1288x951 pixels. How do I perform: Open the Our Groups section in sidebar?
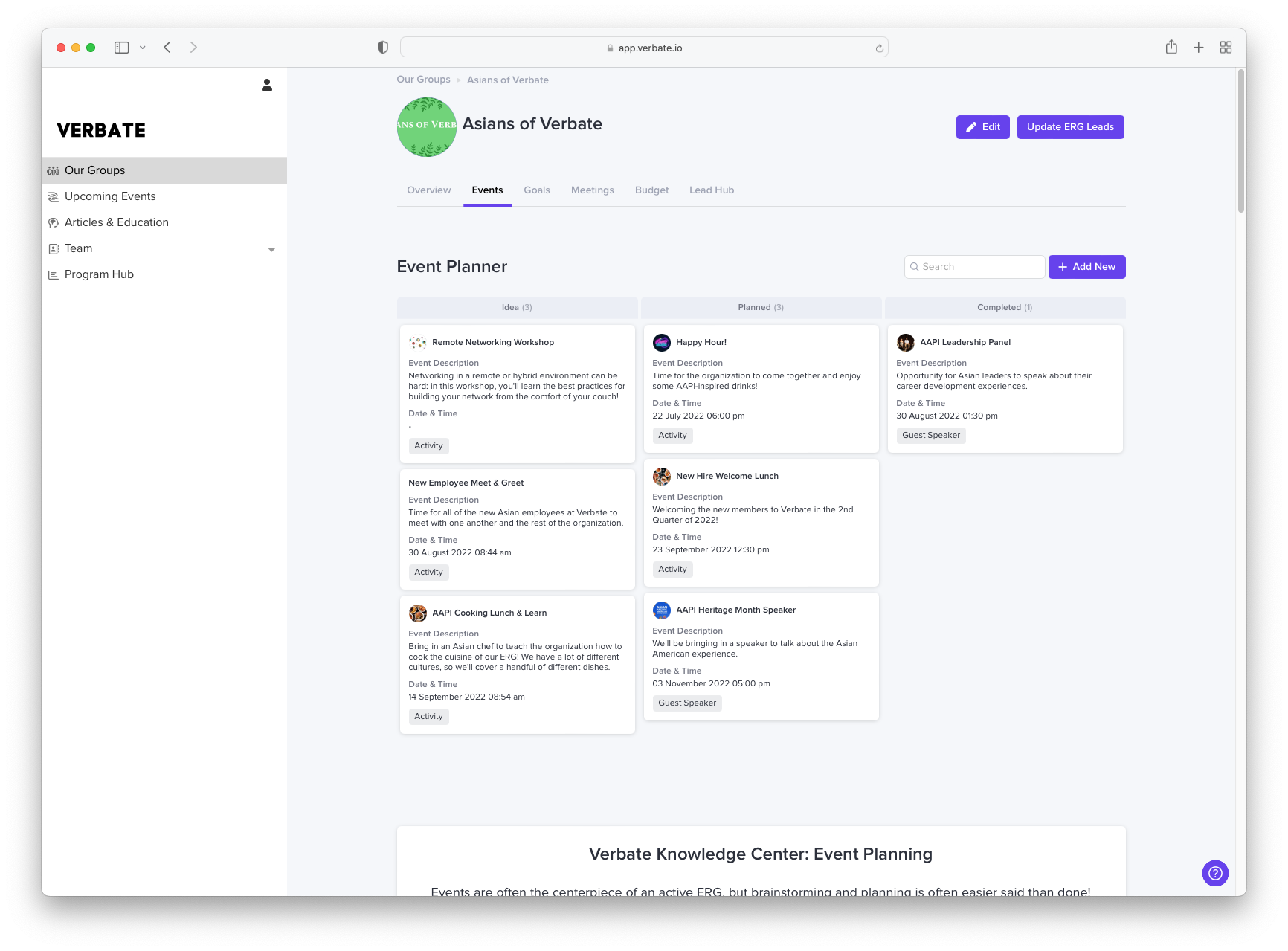(94, 170)
